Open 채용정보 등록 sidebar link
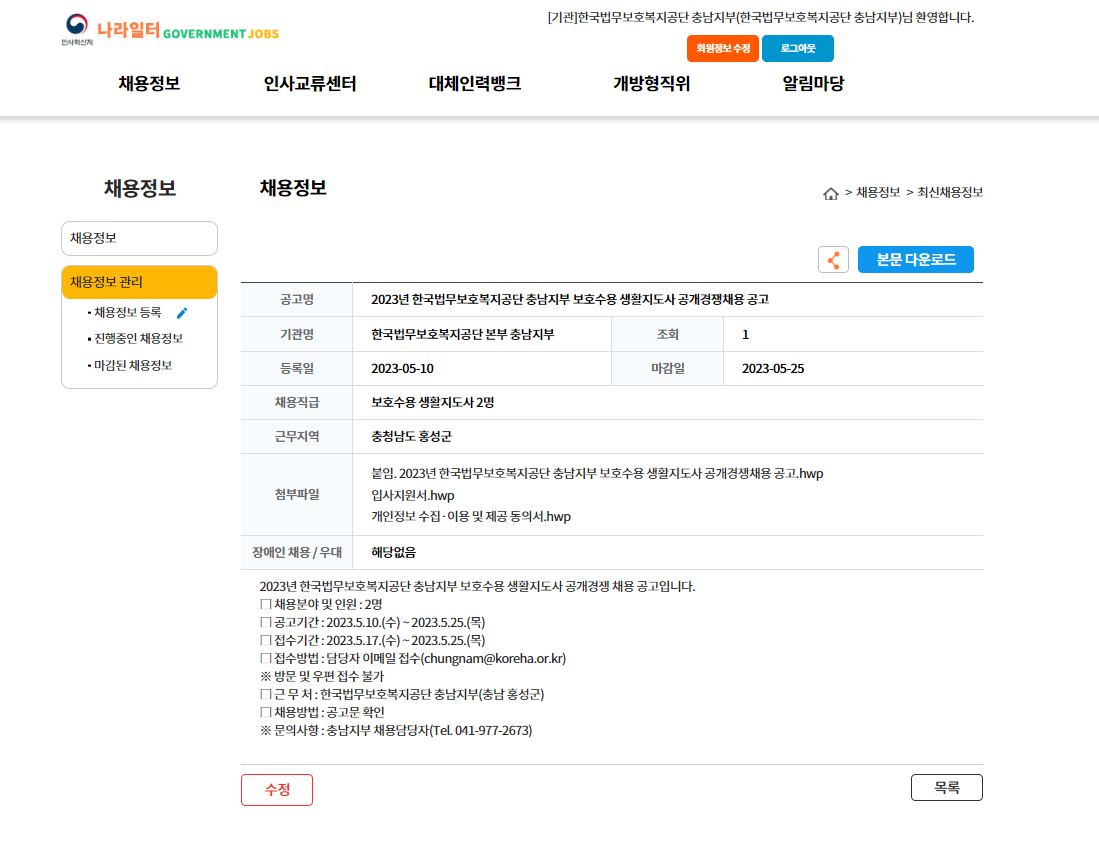This screenshot has height=862, width=1099. click(128, 313)
